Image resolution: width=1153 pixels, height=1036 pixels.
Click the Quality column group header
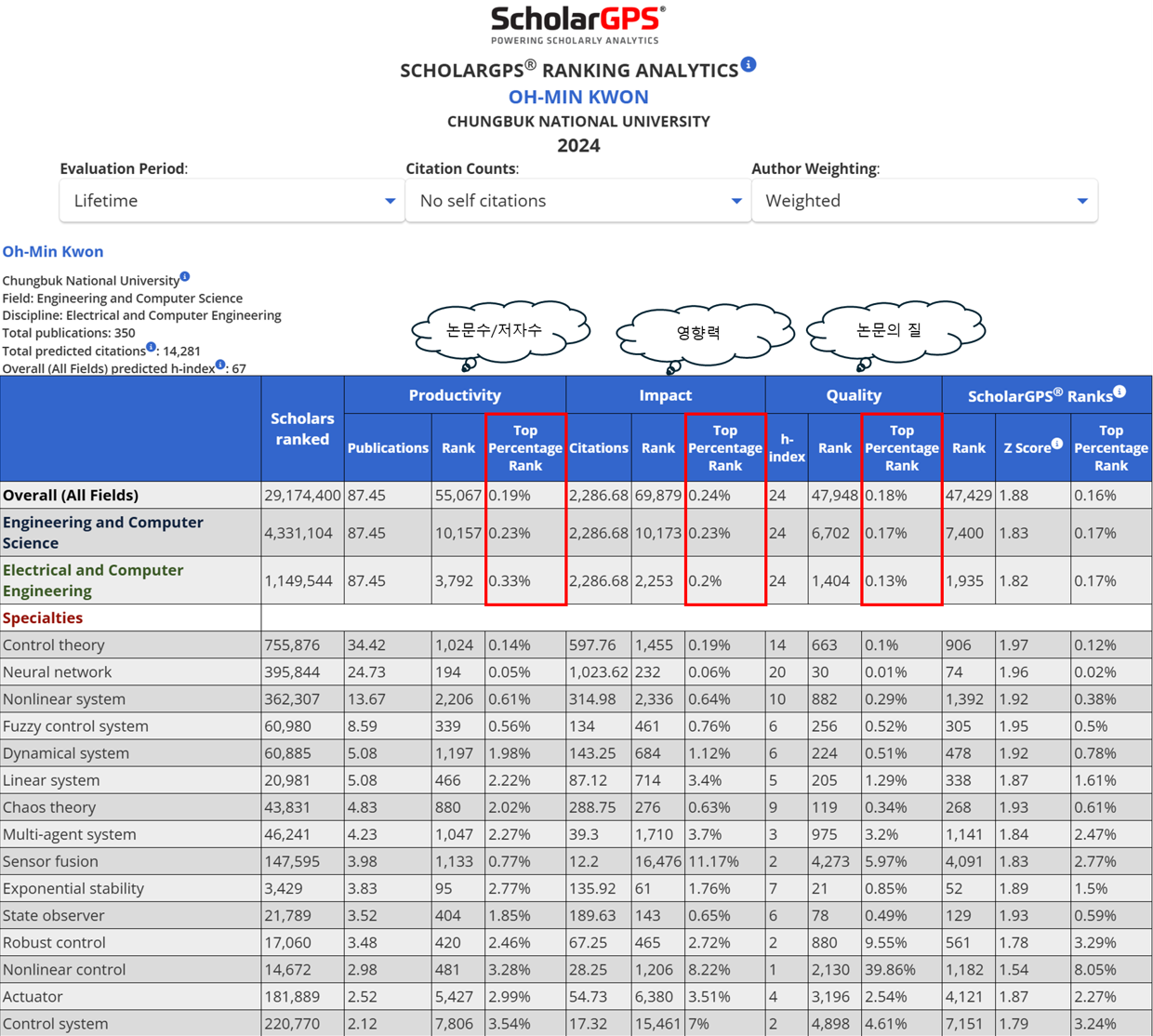(854, 395)
